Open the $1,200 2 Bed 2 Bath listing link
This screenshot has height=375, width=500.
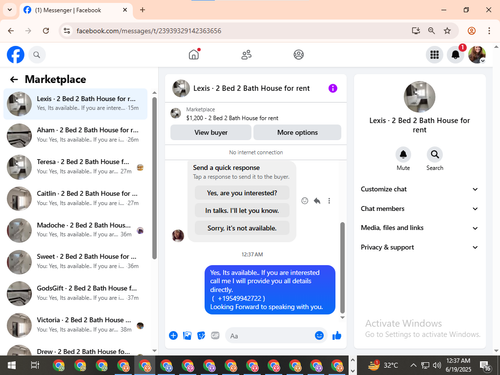tap(232, 118)
